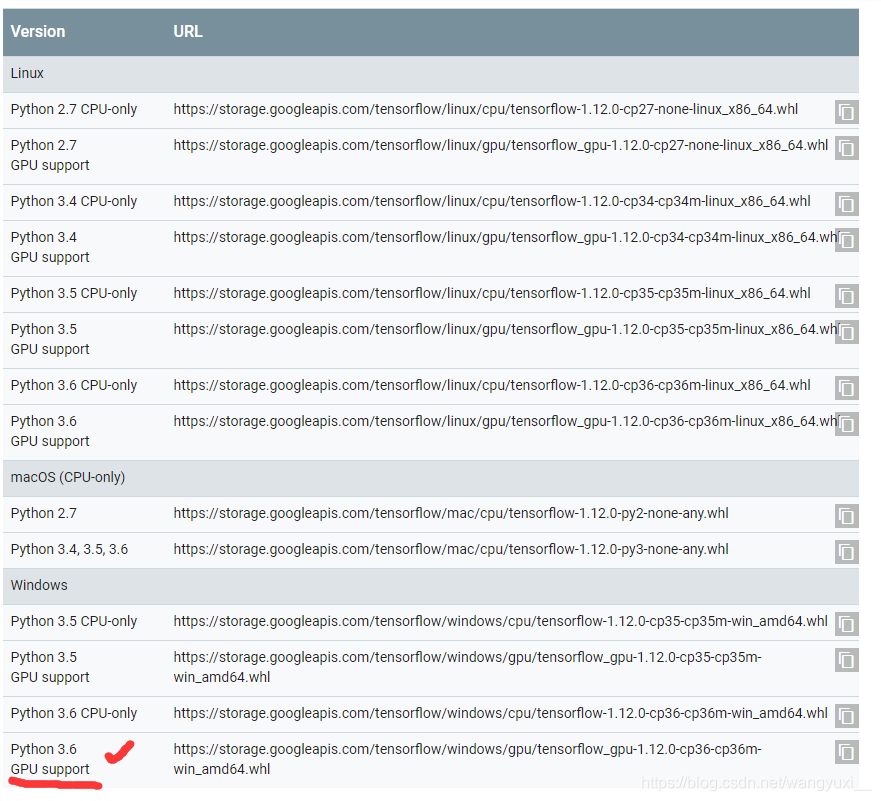Copy the Windows Python 3.6 CPU-only URL
This screenshot has height=801, width=881.
pos(846,716)
